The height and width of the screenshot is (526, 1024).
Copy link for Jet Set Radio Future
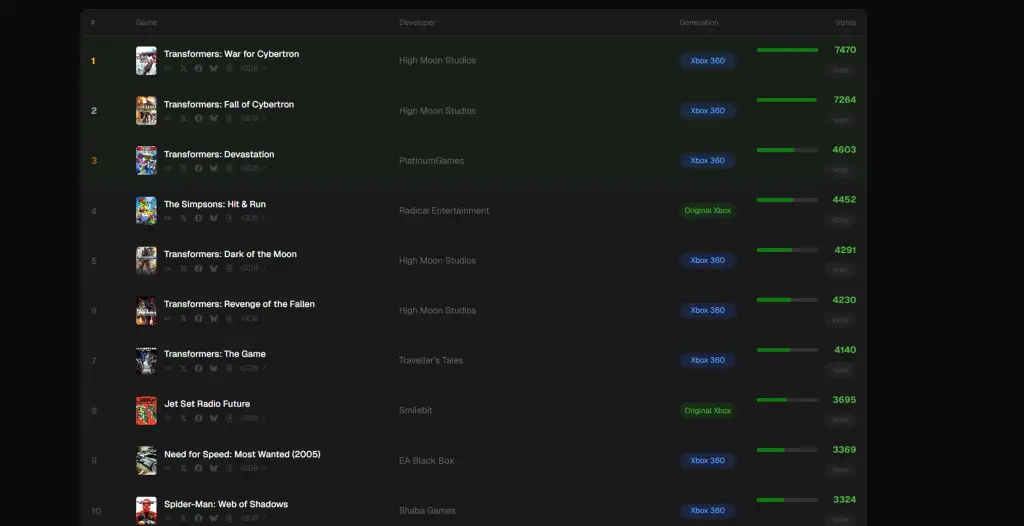coord(168,418)
